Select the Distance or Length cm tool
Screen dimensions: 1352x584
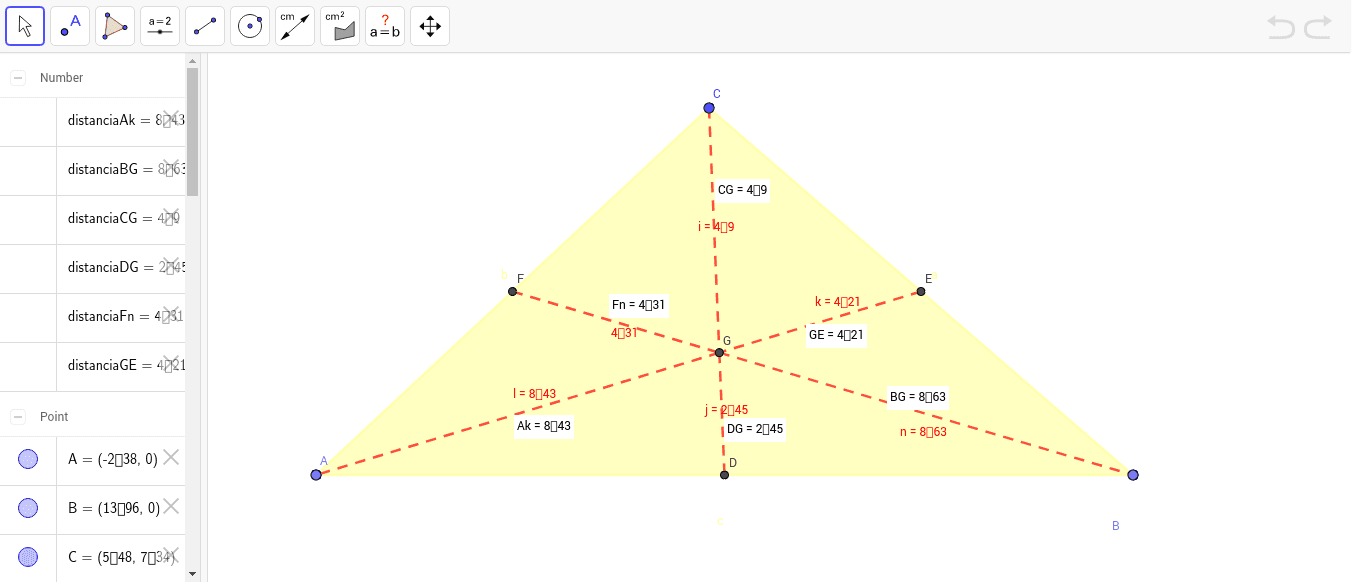tap(295, 26)
